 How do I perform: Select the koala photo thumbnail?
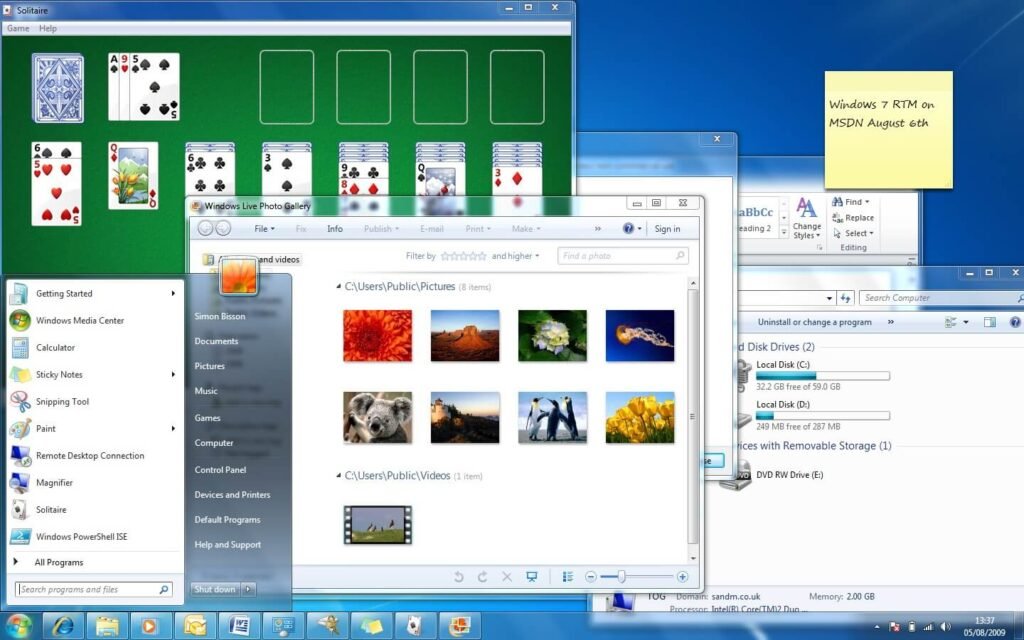[x=377, y=417]
